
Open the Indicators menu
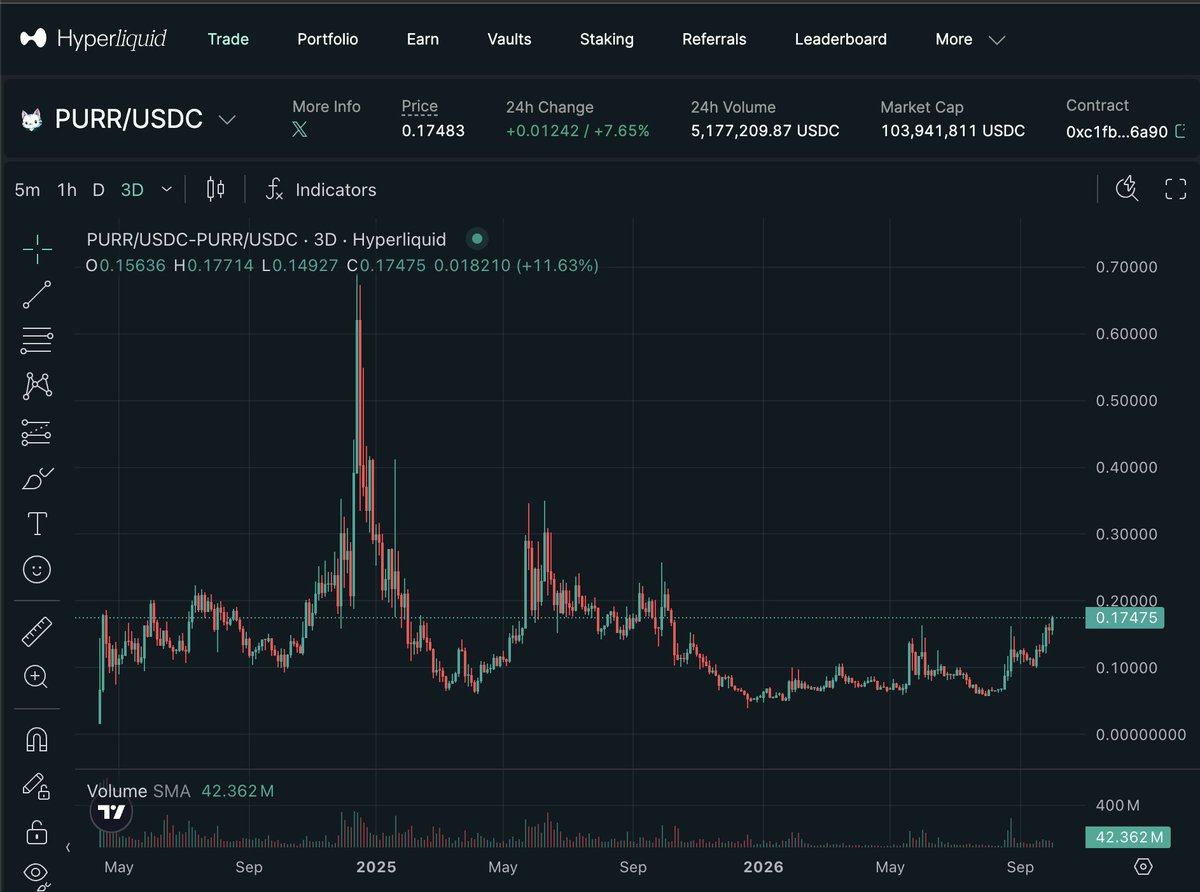(x=321, y=189)
